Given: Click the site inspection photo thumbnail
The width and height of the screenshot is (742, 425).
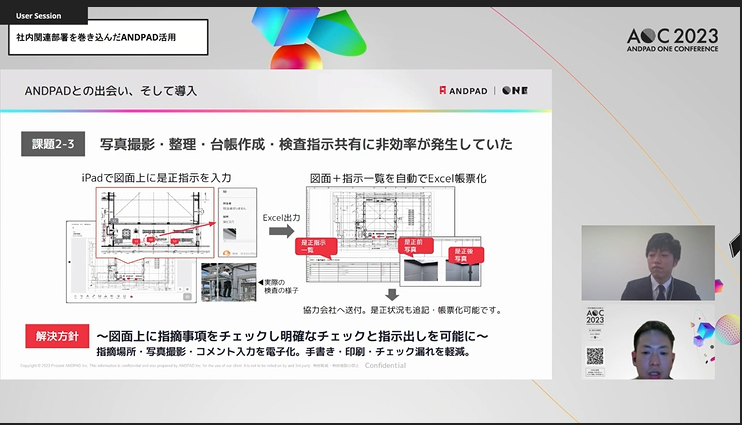Looking at the screenshot, I should click(x=229, y=282).
